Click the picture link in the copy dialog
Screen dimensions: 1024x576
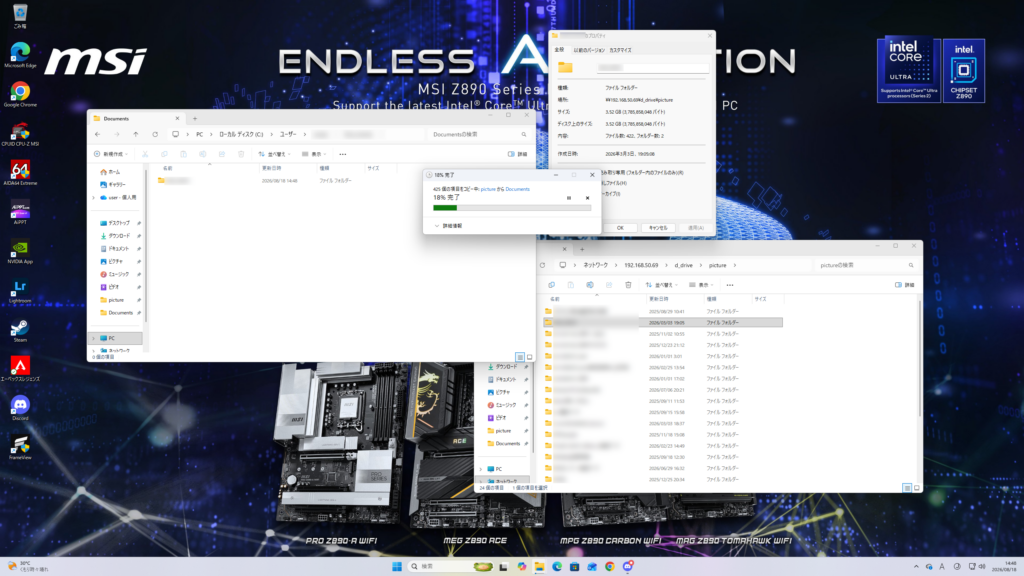488,189
